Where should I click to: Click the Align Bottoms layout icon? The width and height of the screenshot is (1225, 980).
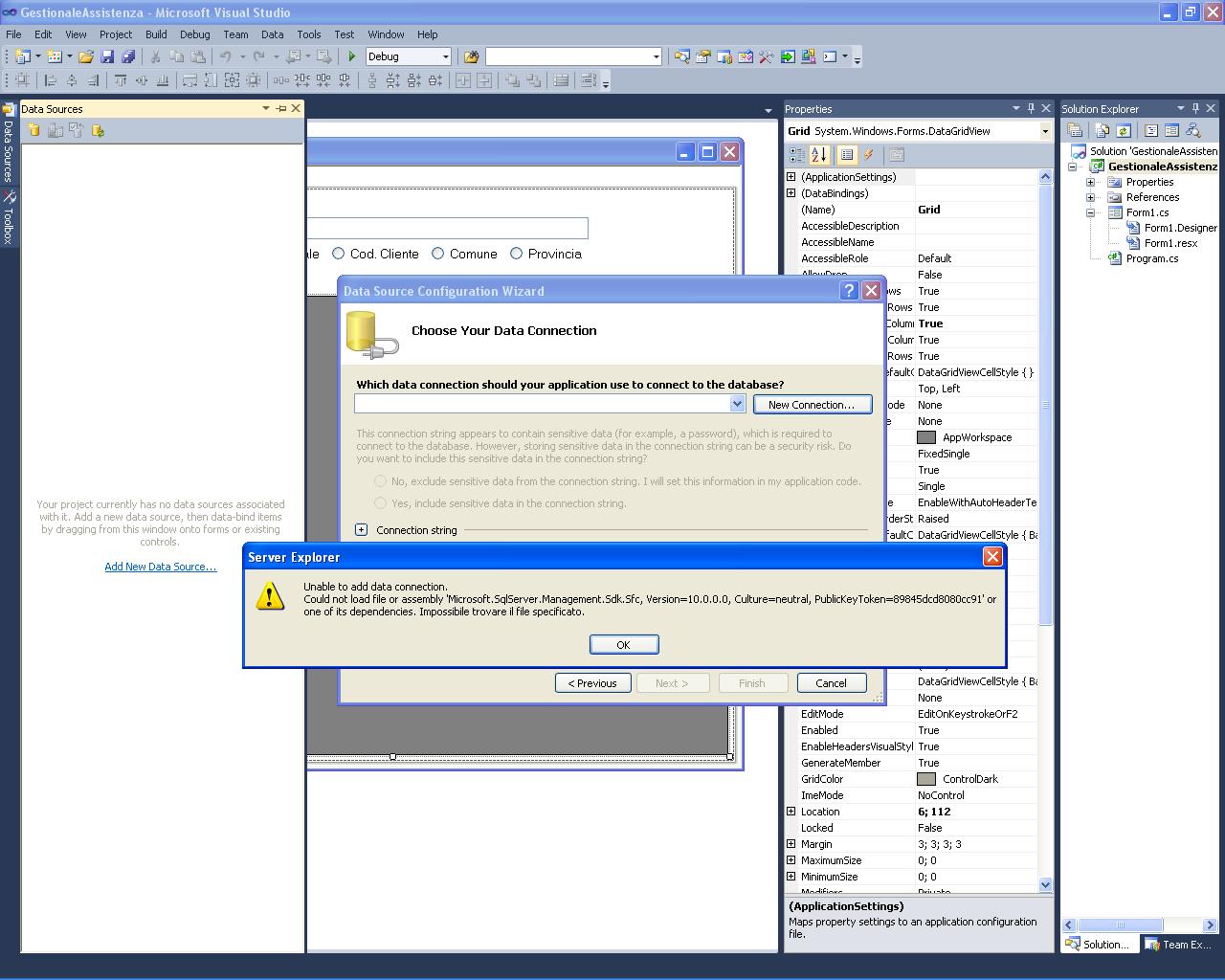pos(163,80)
